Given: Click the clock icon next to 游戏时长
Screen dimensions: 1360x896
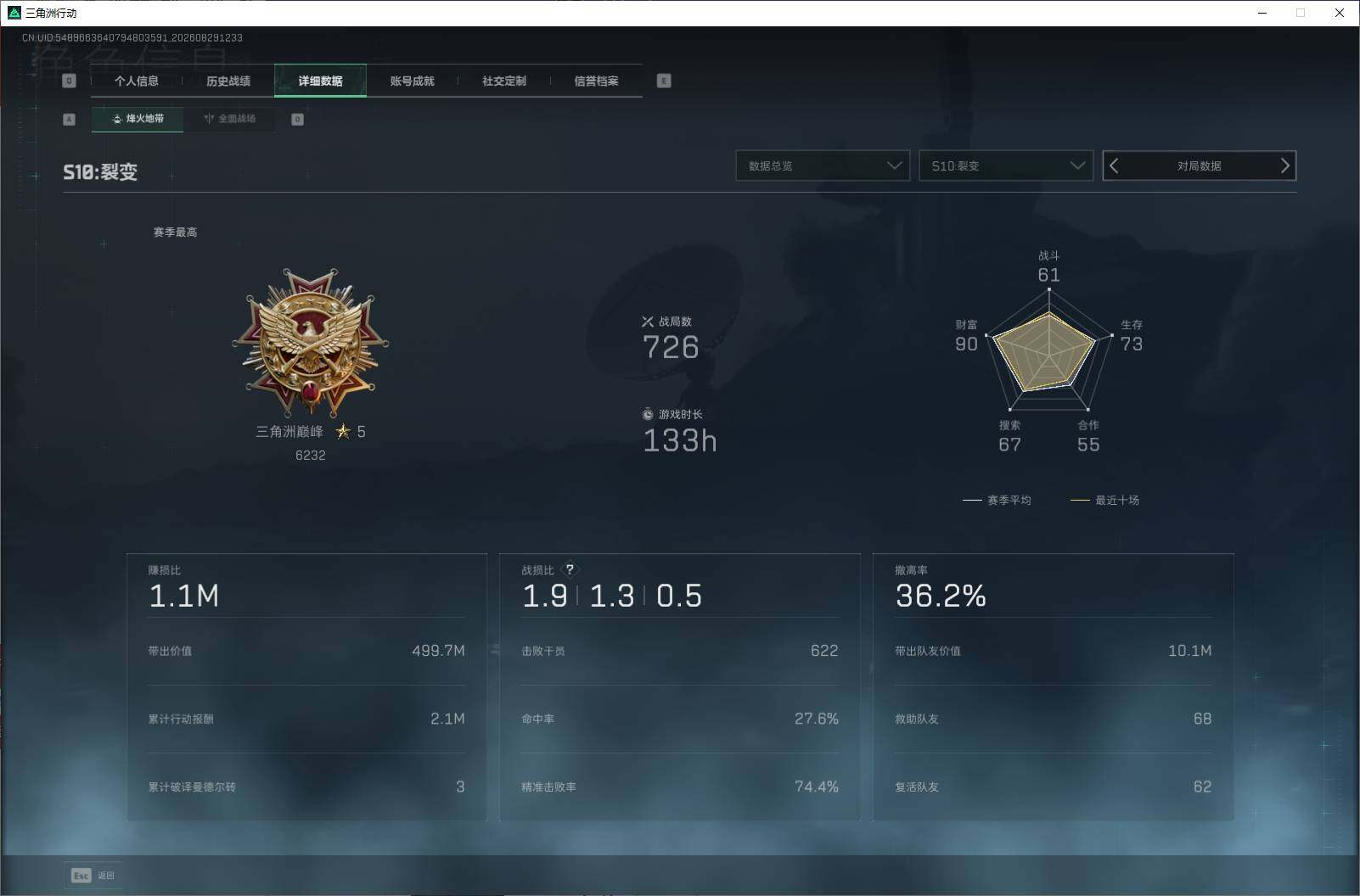Looking at the screenshot, I should click(x=648, y=414).
